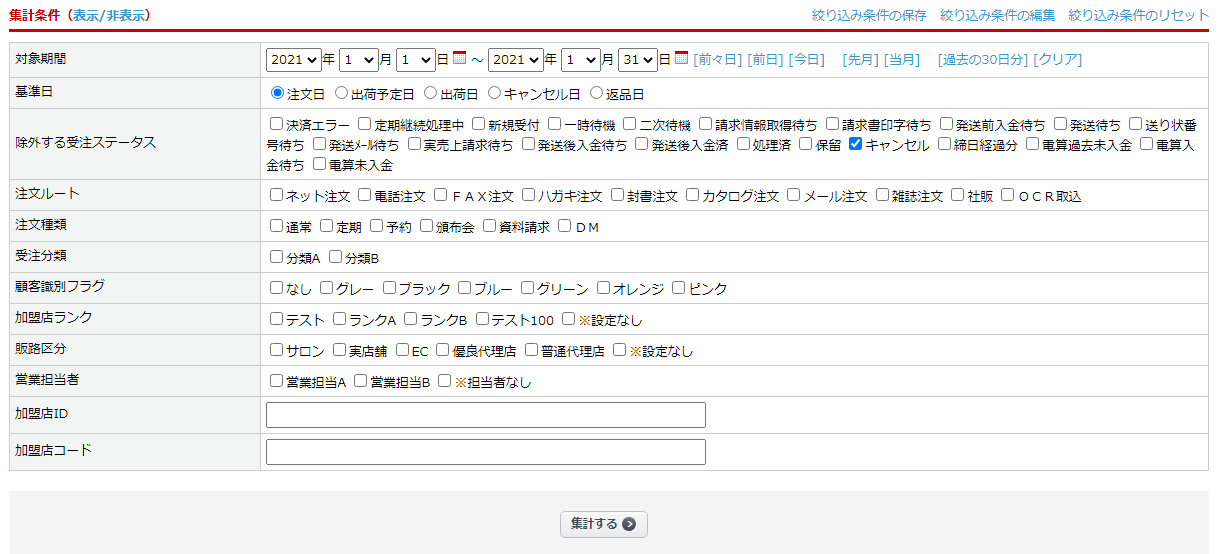Open the start date calendar picker icon
This screenshot has width=1222, height=554.
(460, 58)
